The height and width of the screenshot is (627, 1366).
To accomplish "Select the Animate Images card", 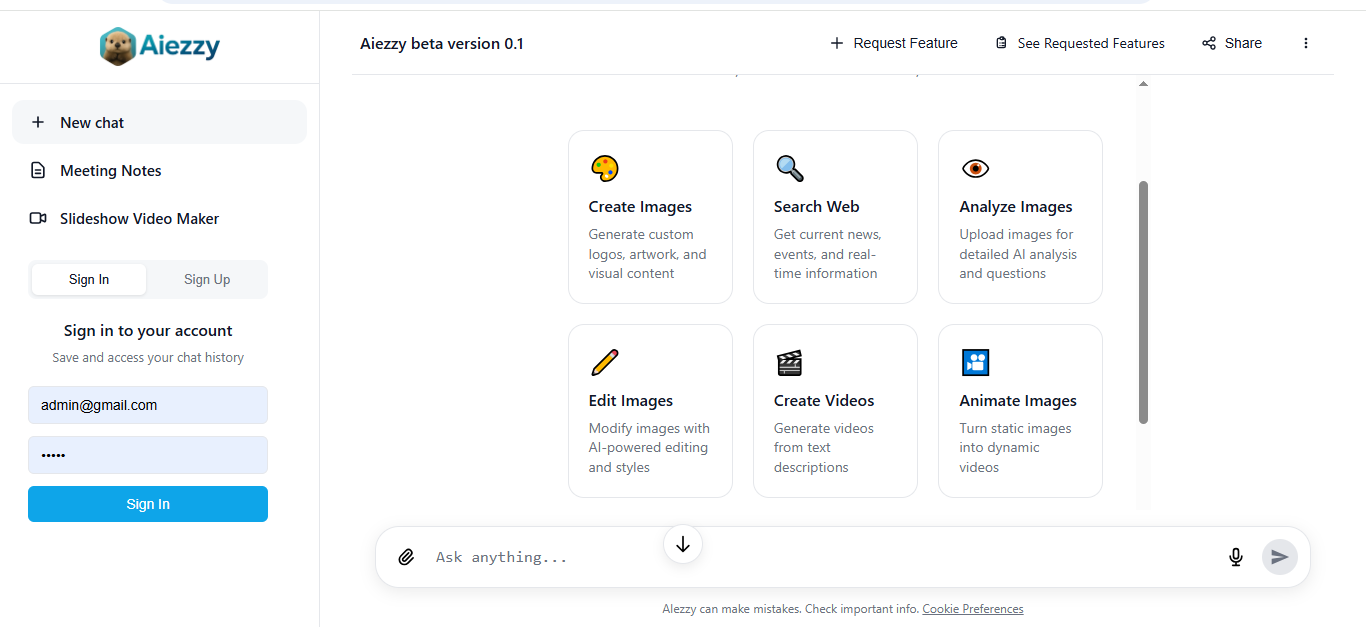I will 1020,411.
